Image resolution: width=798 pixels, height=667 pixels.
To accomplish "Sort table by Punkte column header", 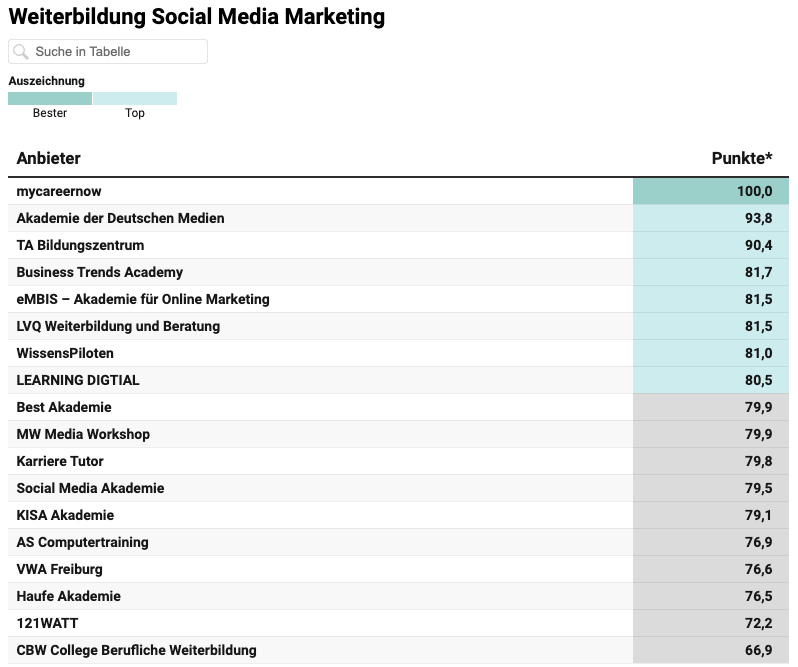I will click(742, 158).
